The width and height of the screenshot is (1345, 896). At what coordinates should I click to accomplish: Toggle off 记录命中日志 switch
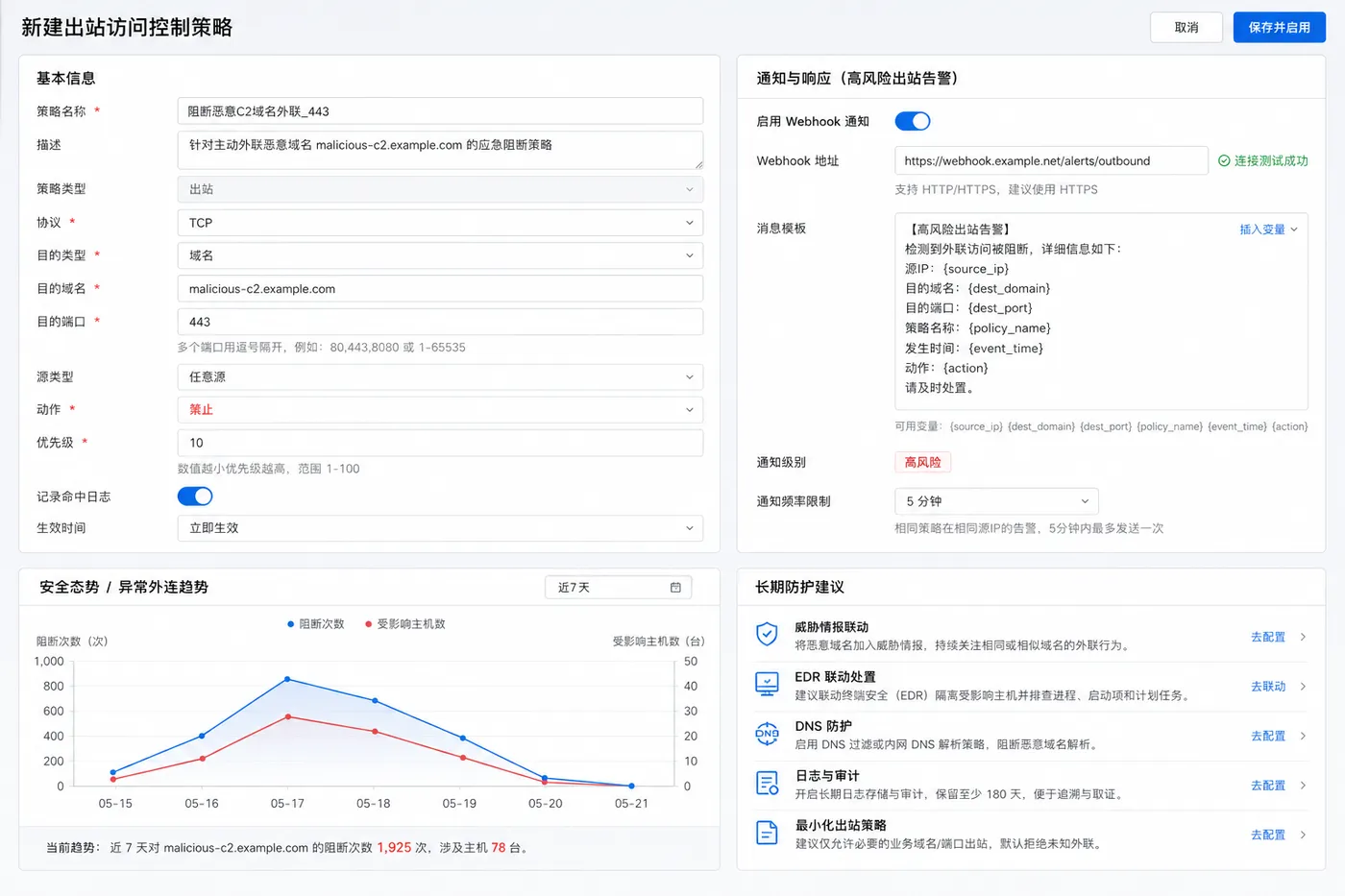click(195, 496)
